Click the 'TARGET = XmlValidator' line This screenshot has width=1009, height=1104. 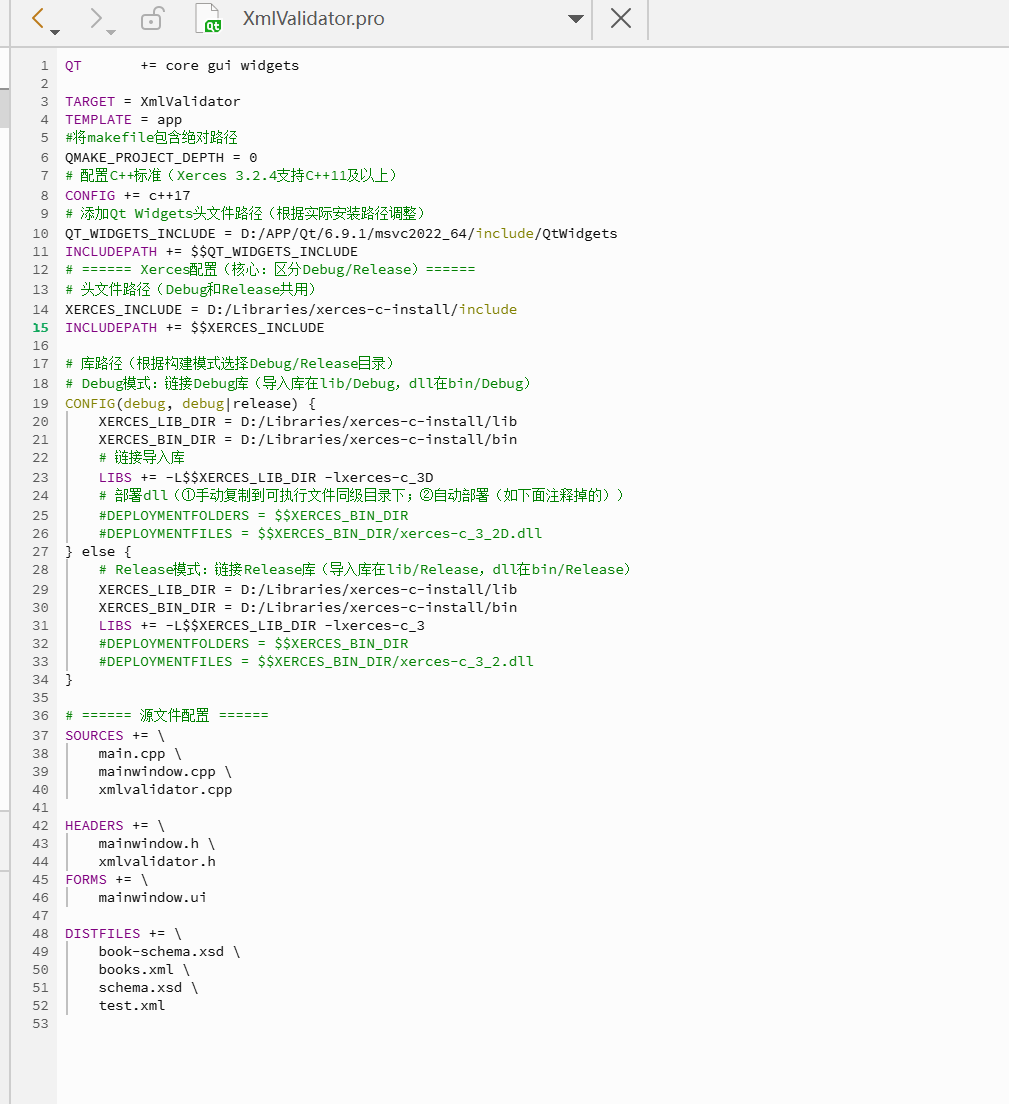(x=152, y=101)
